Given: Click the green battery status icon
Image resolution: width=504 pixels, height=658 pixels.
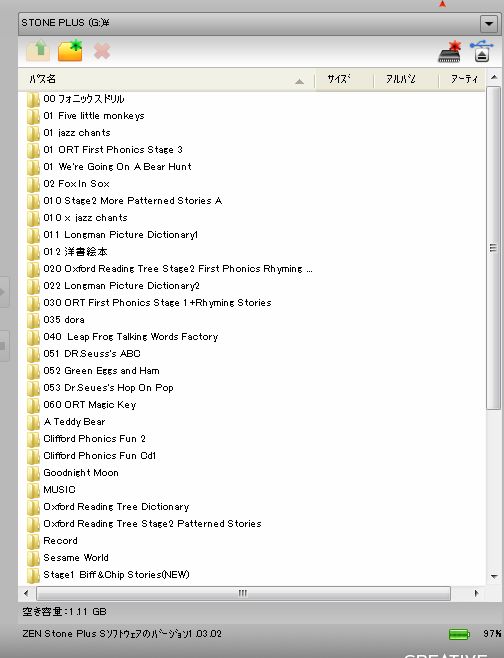Looking at the screenshot, I should pyautogui.click(x=459, y=634).
